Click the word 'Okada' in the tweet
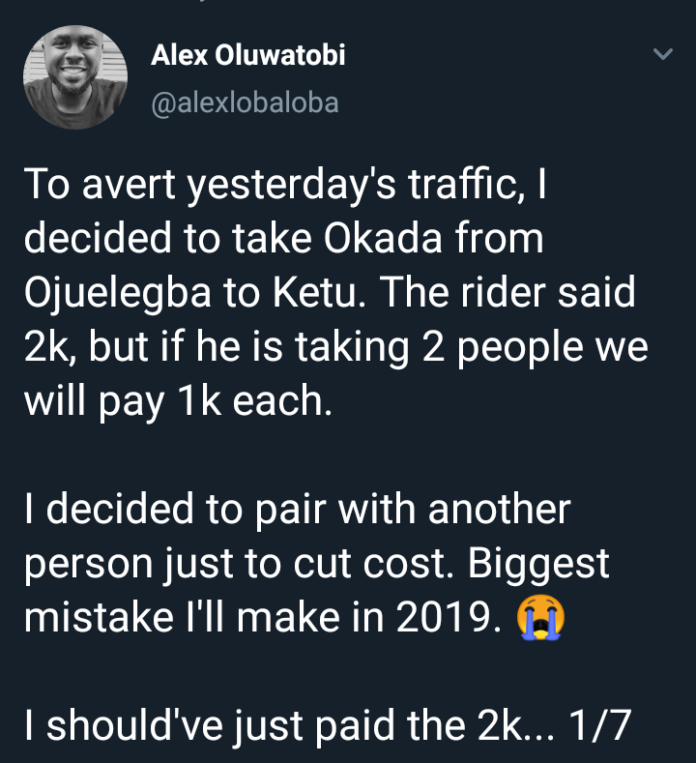Screen dimensions: 696x763 click(383, 238)
